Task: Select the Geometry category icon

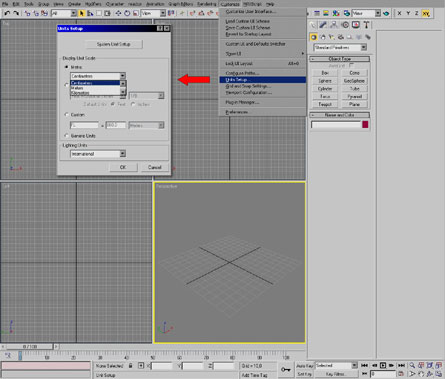Action: 313,37
